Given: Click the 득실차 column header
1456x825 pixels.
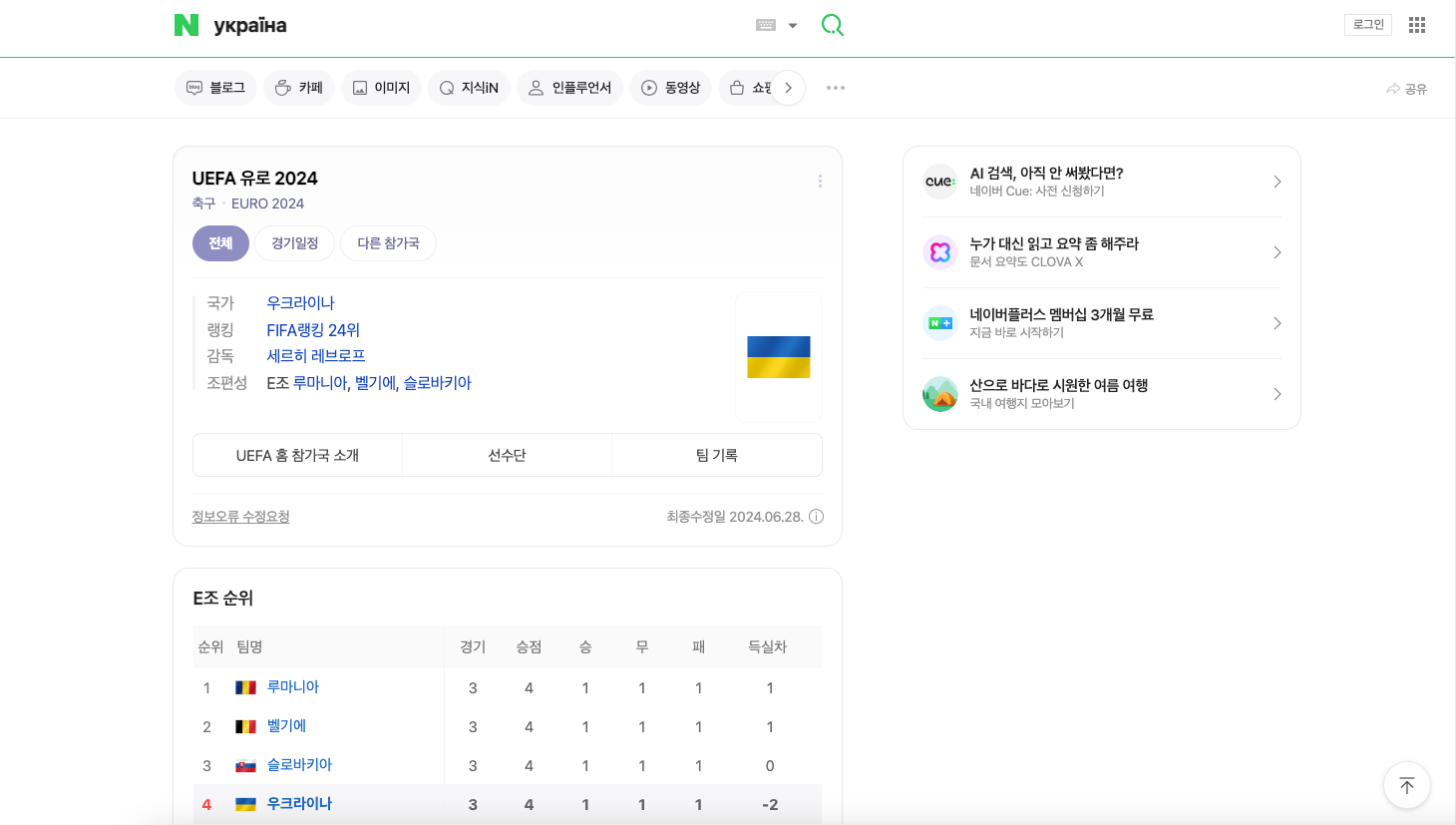Looking at the screenshot, I should tap(768, 647).
